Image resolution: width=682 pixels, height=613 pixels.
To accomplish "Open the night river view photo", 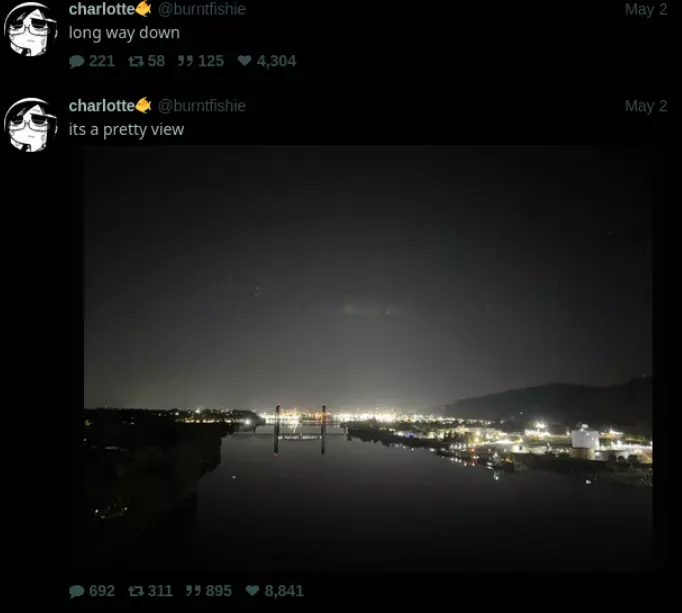I will pos(368,358).
